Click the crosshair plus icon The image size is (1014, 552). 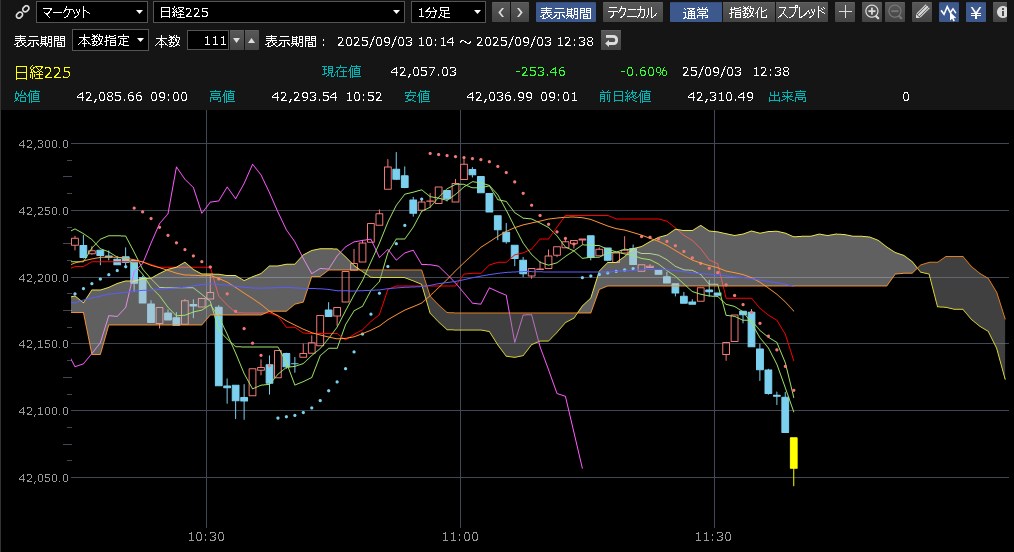click(x=845, y=12)
